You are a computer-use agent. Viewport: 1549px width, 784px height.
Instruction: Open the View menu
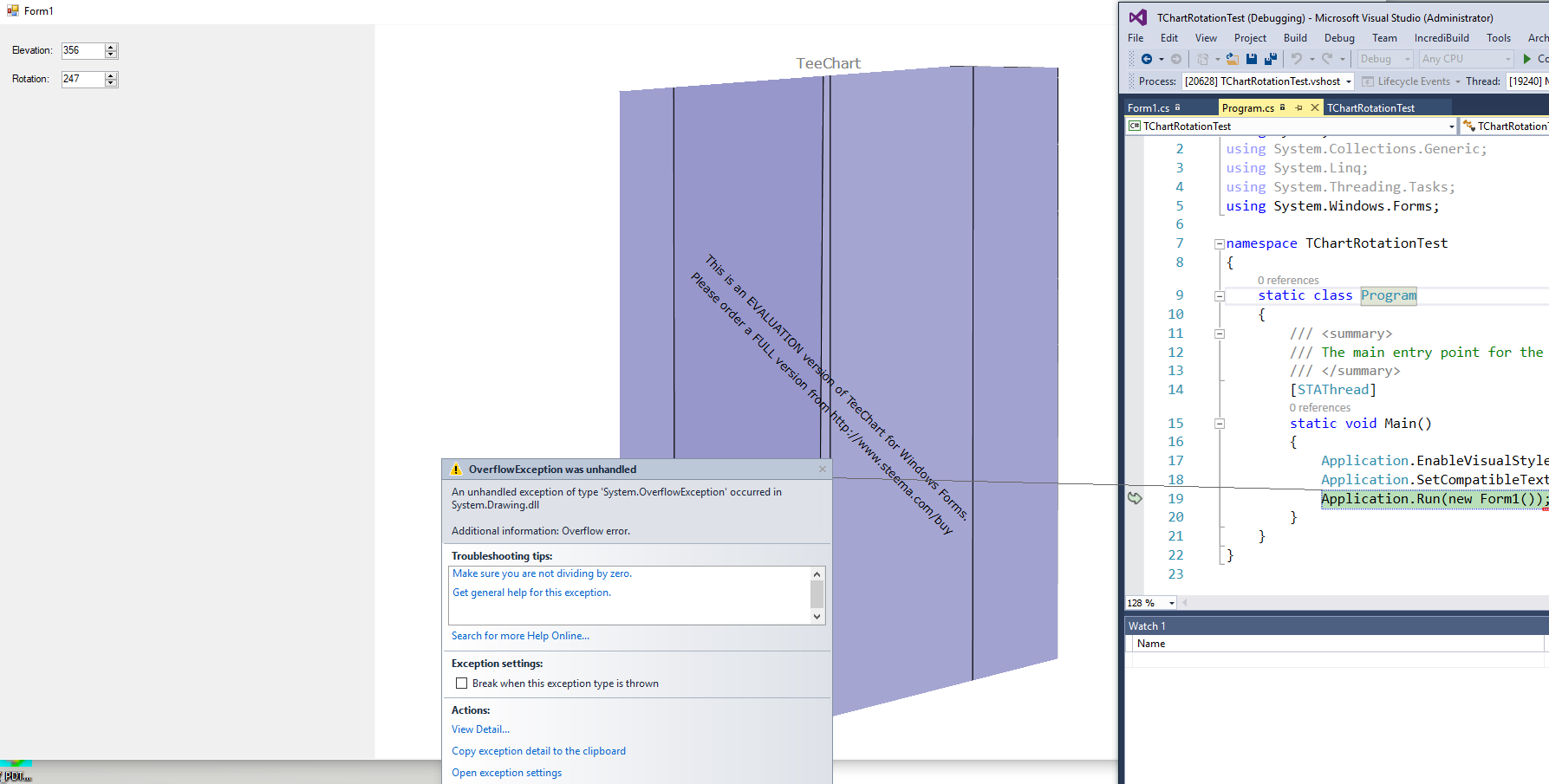(1206, 38)
